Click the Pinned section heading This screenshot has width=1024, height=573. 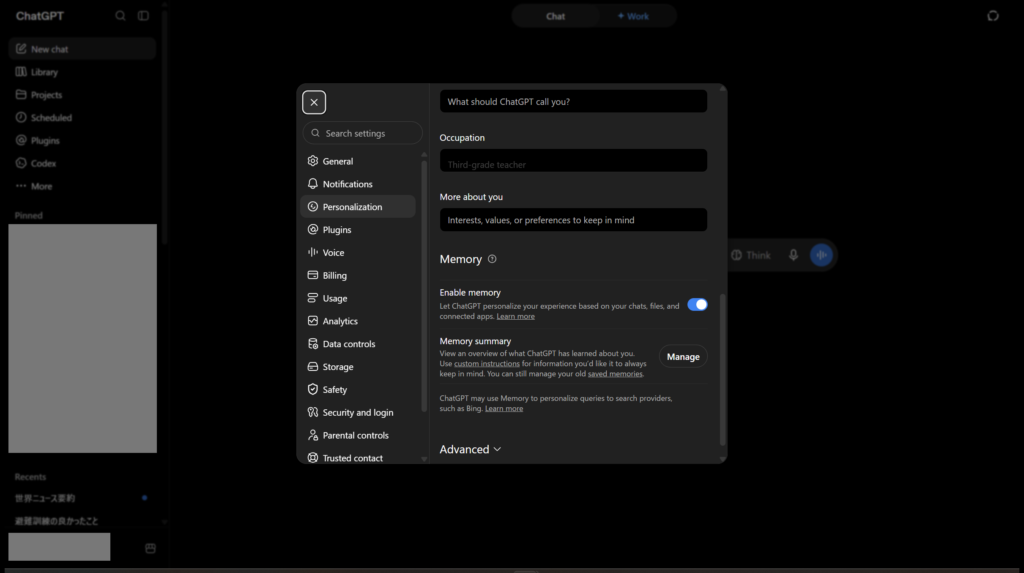29,216
